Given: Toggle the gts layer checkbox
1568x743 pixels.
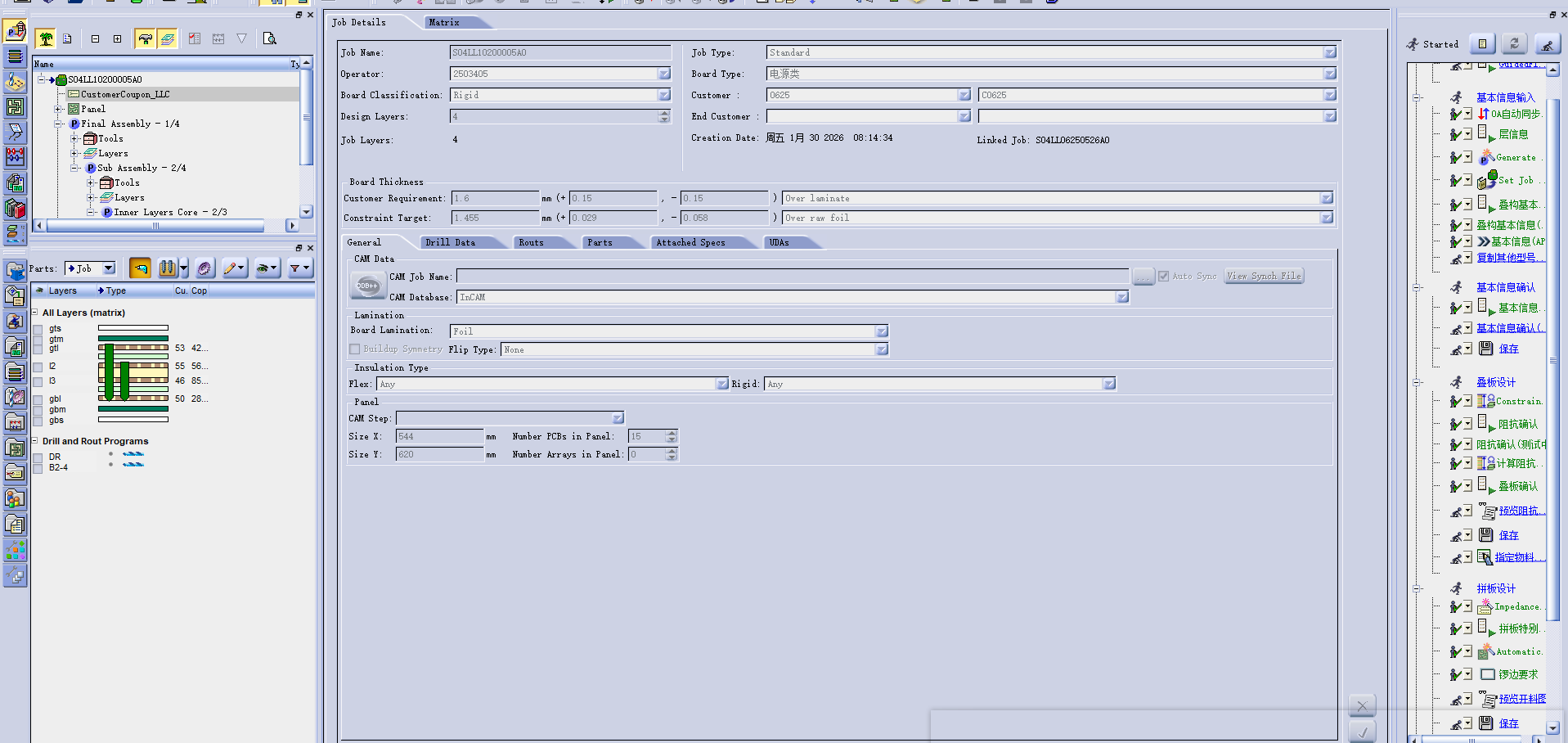Looking at the screenshot, I should pos(38,329).
